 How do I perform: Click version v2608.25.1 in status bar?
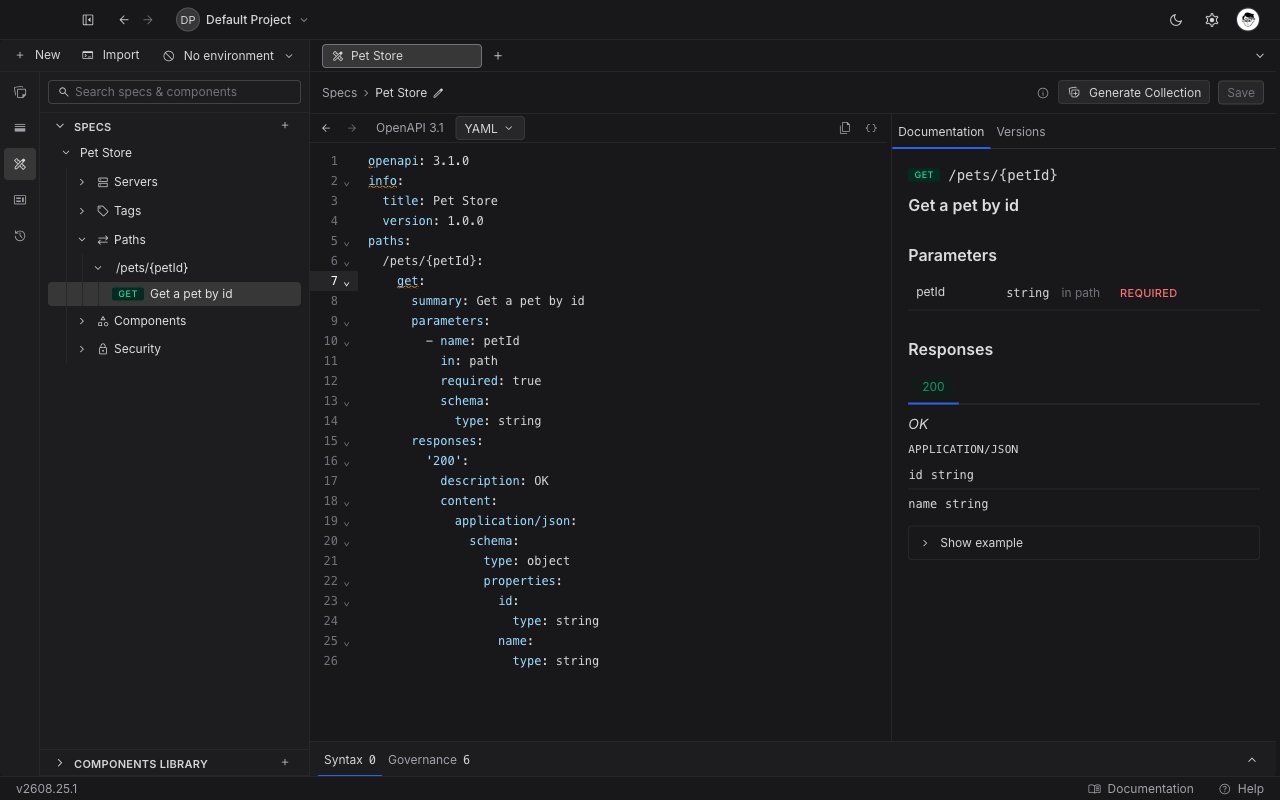point(47,789)
